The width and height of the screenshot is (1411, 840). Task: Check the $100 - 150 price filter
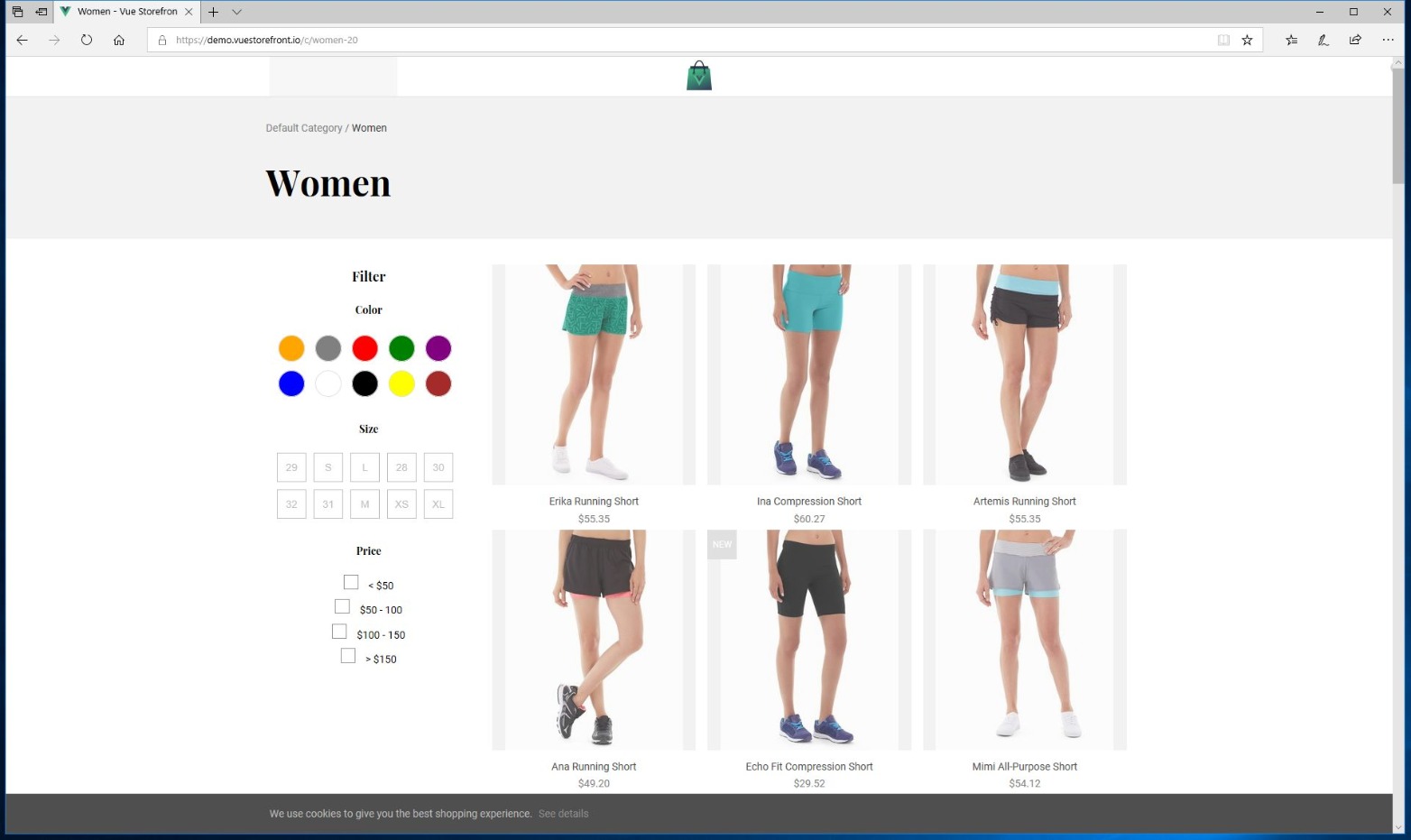click(x=339, y=632)
